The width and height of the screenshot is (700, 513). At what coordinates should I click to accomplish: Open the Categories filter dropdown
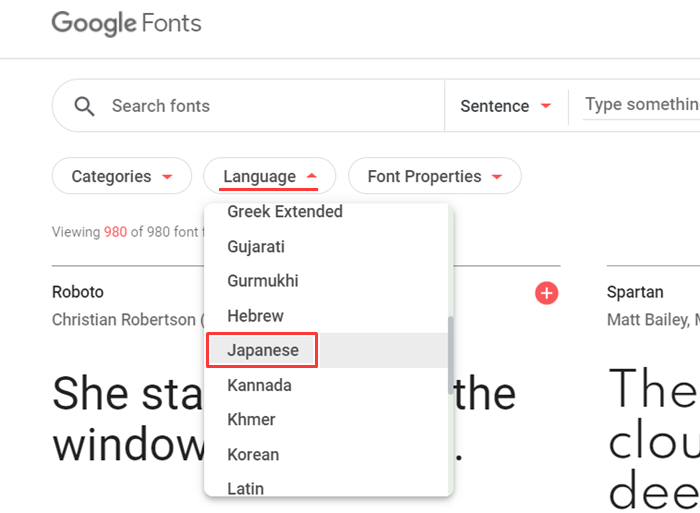(122, 176)
